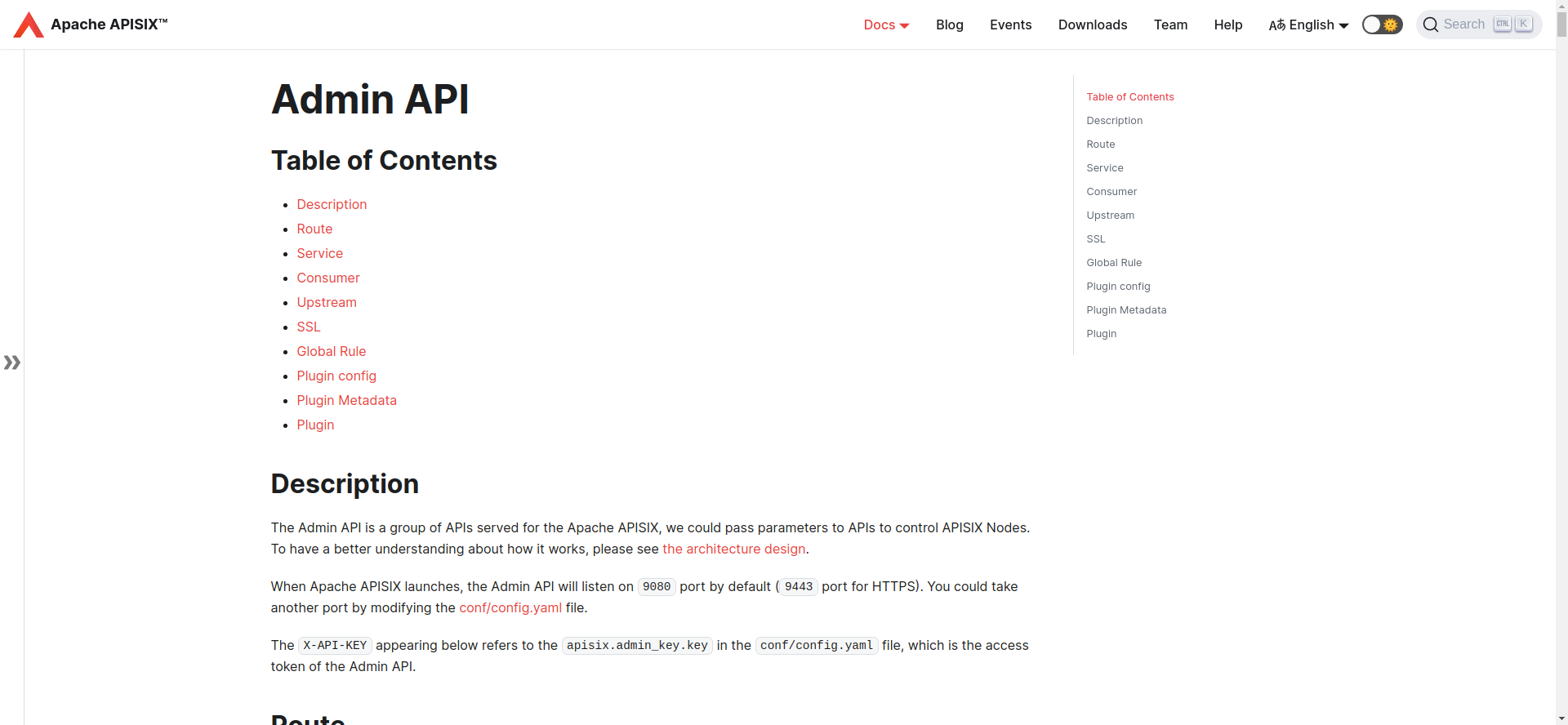The image size is (1568, 725).
Task: Jump to Upstream in the page list
Action: click(327, 302)
